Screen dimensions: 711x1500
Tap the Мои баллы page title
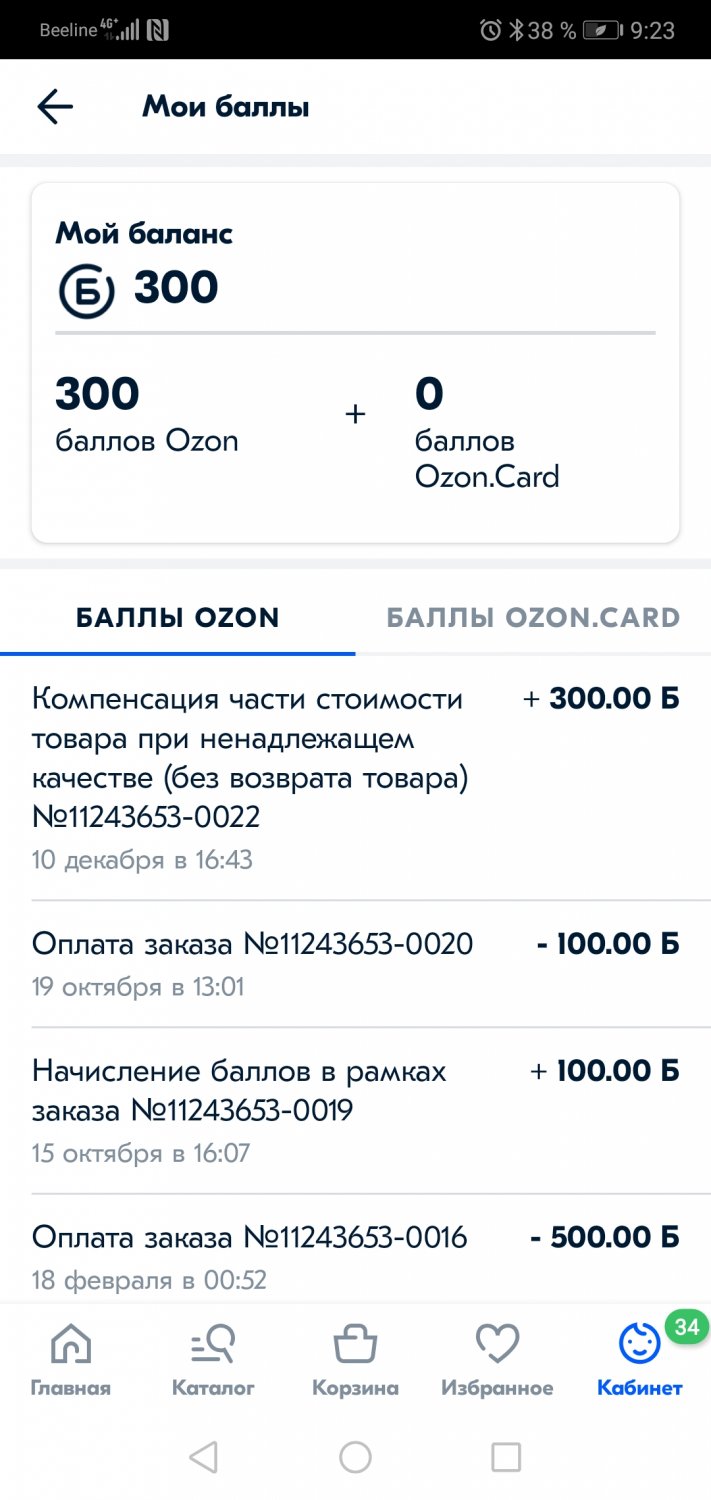coord(225,107)
